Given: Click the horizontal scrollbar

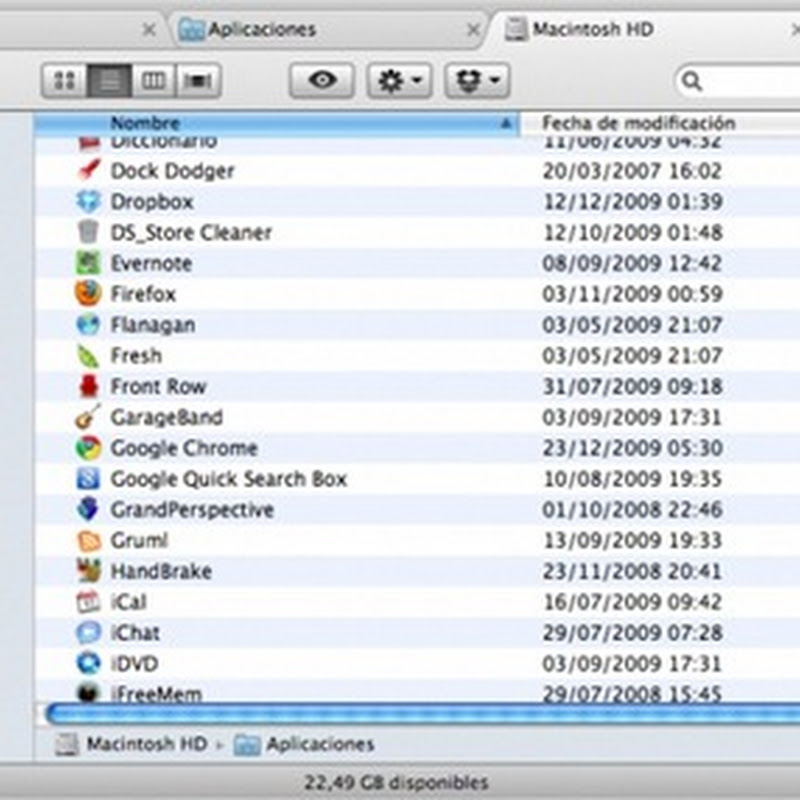Looking at the screenshot, I should click(x=422, y=713).
